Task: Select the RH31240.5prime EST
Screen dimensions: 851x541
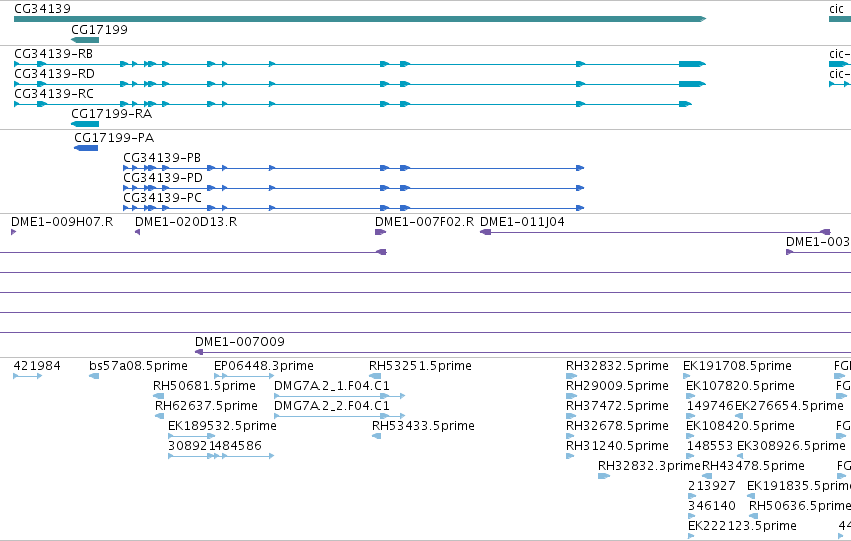Action: point(570,456)
